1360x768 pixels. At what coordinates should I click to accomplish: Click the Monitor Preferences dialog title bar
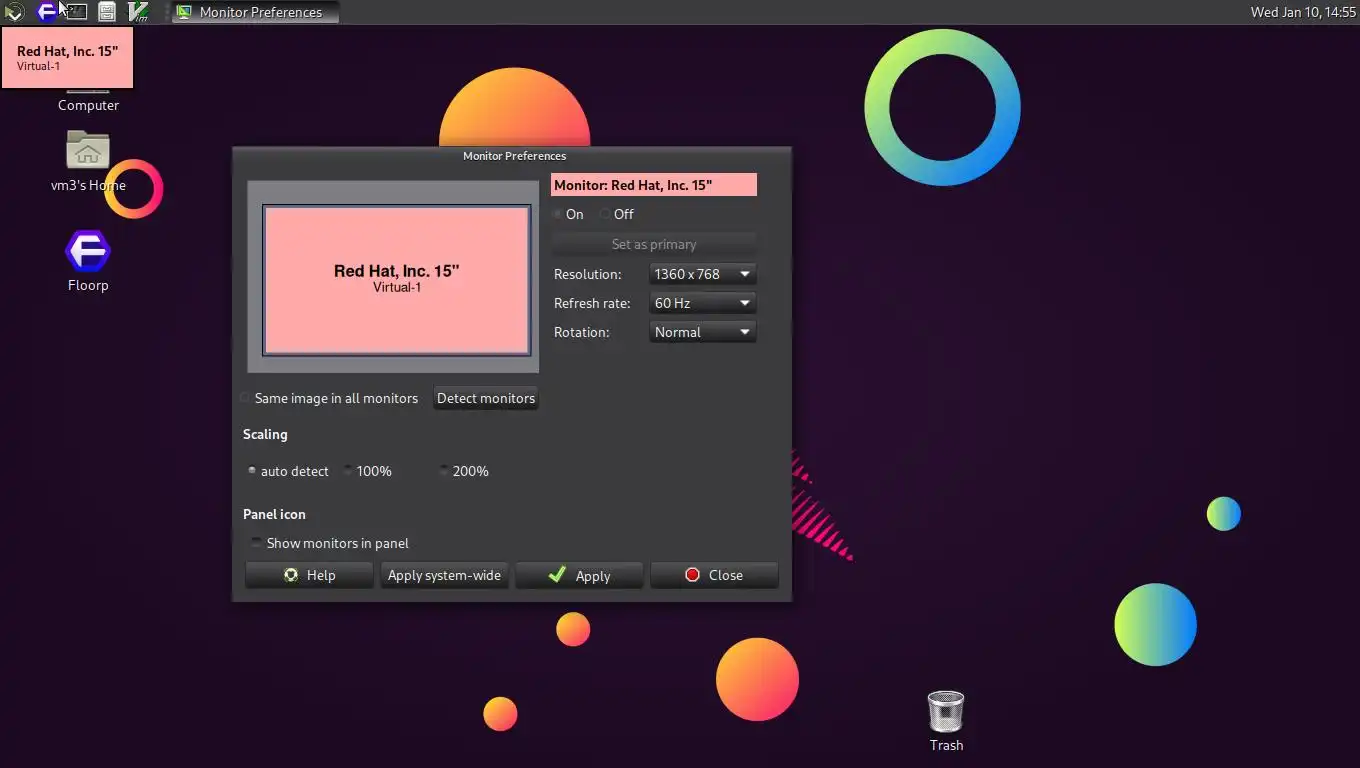(512, 156)
